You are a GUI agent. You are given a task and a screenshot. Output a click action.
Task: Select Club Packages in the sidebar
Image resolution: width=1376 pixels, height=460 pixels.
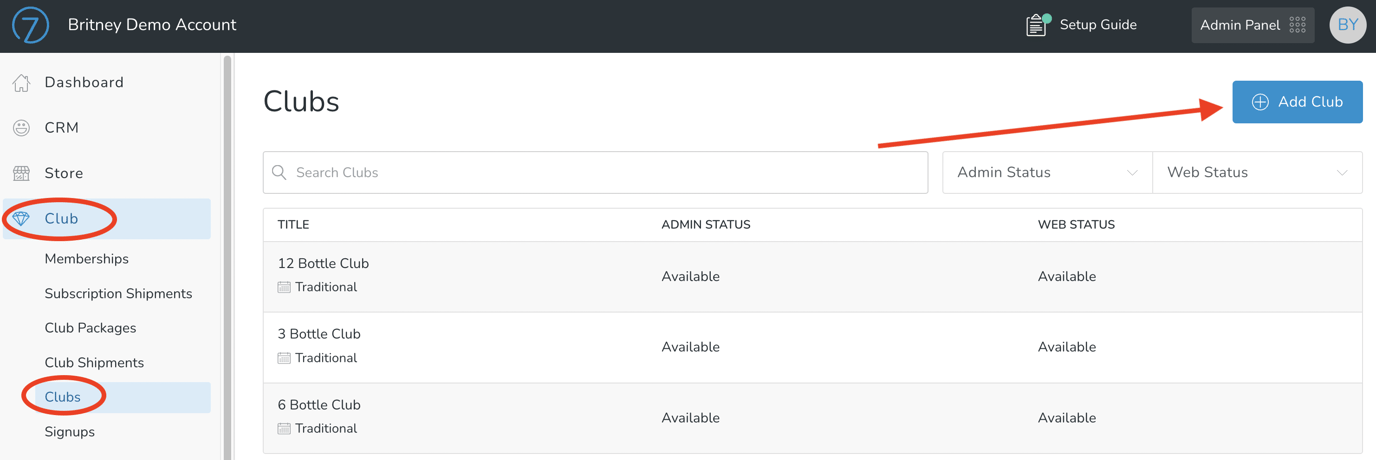(90, 328)
